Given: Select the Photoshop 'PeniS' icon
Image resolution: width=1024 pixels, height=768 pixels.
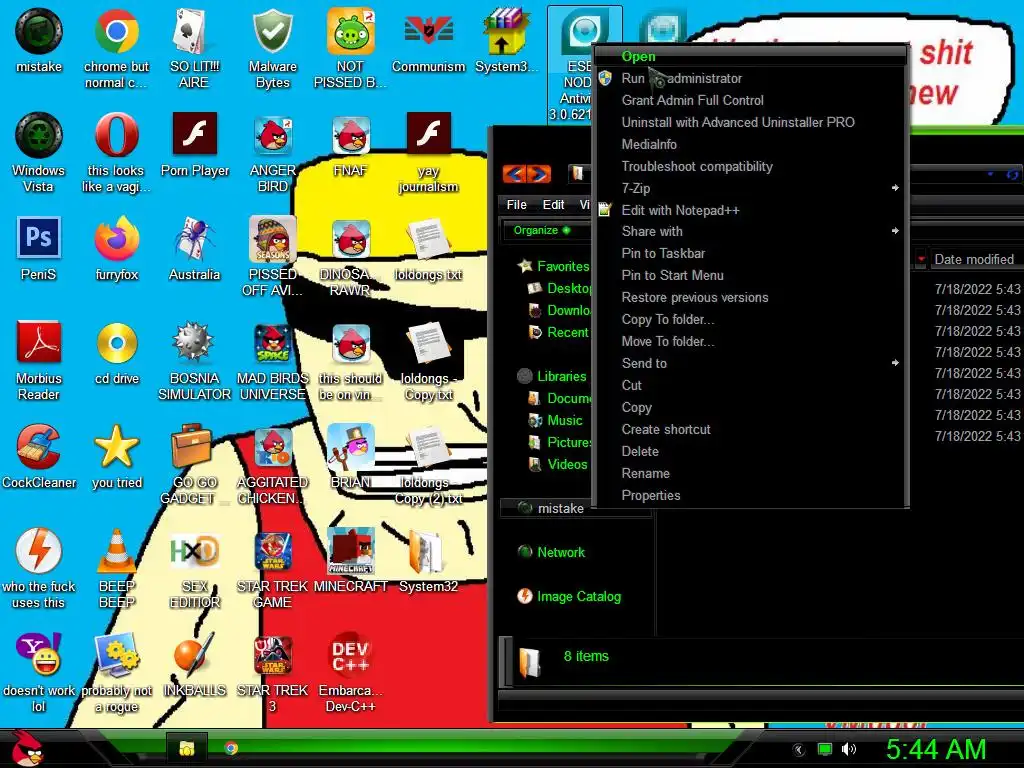Looking at the screenshot, I should pos(39,249).
